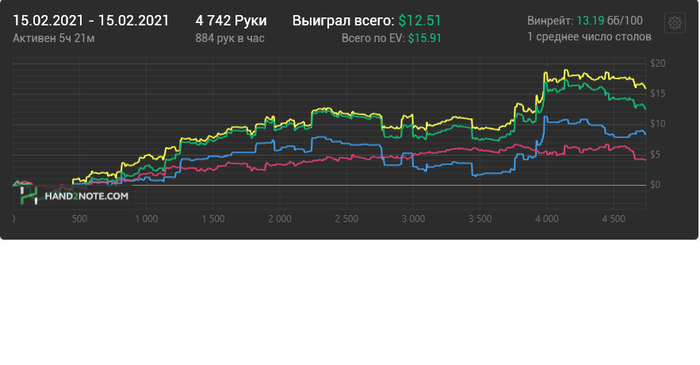Click the 3 000 x-axis label

pos(413,219)
